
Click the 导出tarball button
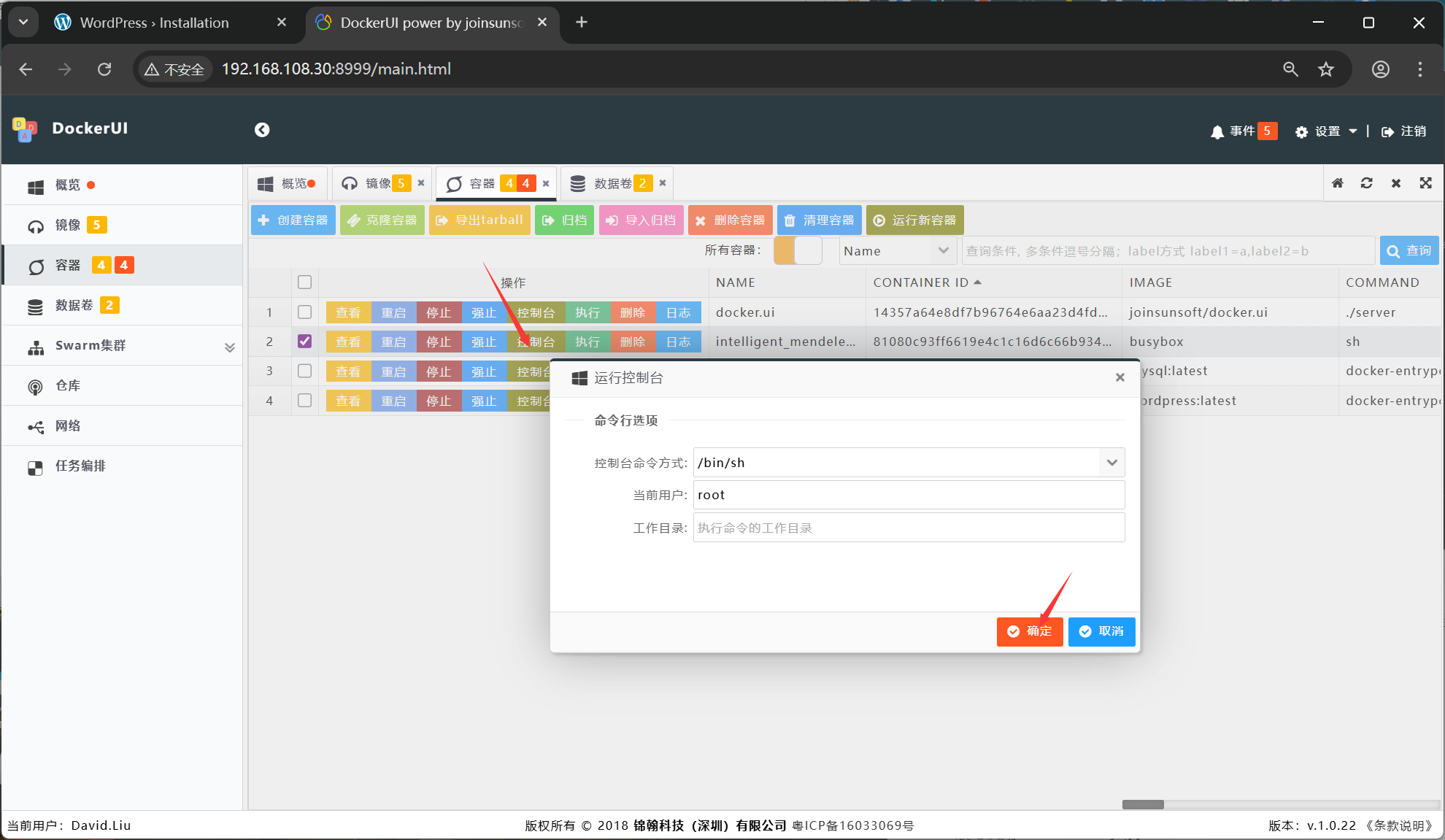[479, 220]
